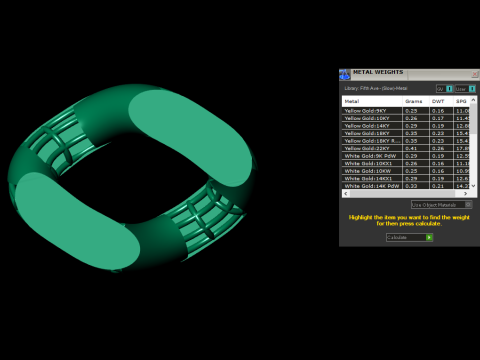Image resolution: width=480 pixels, height=360 pixels.
Task: Click the Metal column header
Action: (372, 101)
